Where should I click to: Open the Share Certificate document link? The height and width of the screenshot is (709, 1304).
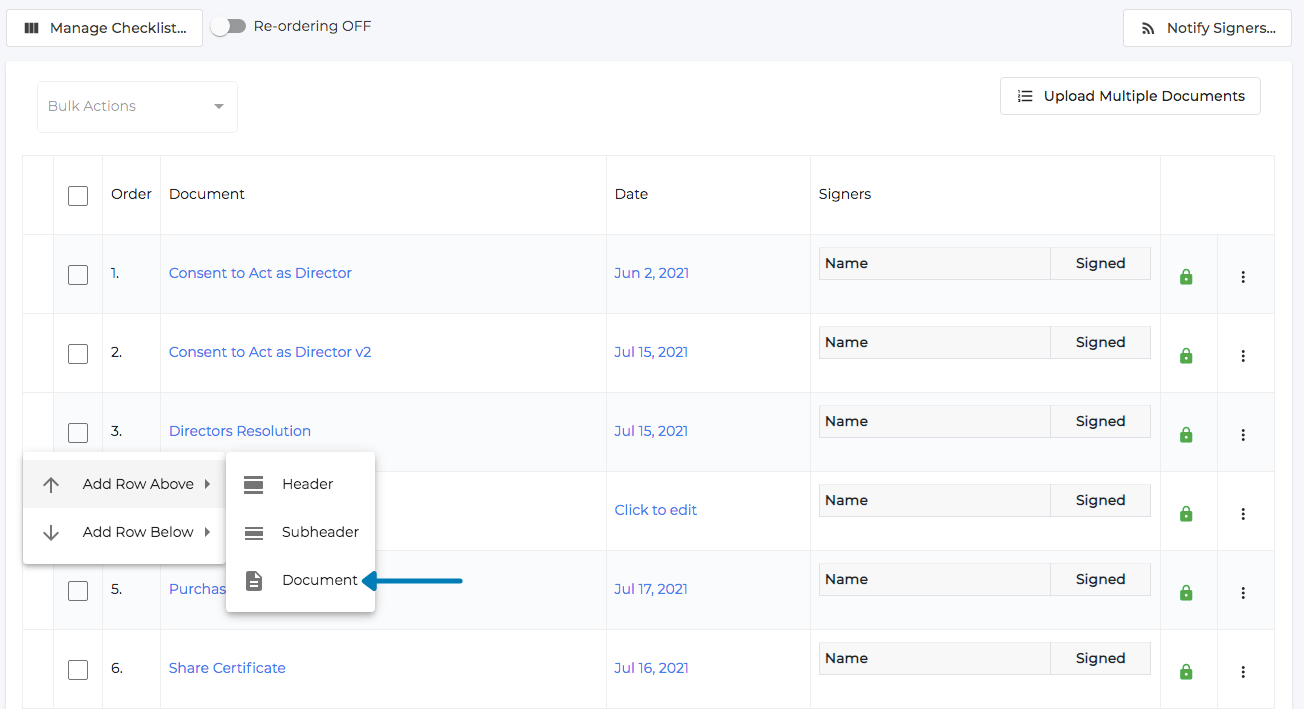point(227,667)
